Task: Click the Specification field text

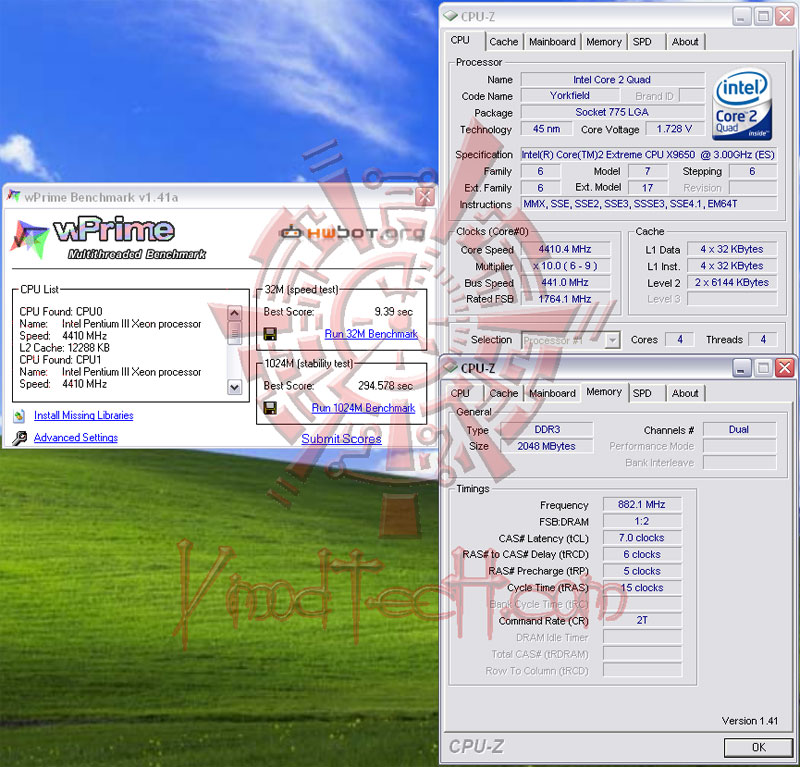Action: click(x=648, y=155)
